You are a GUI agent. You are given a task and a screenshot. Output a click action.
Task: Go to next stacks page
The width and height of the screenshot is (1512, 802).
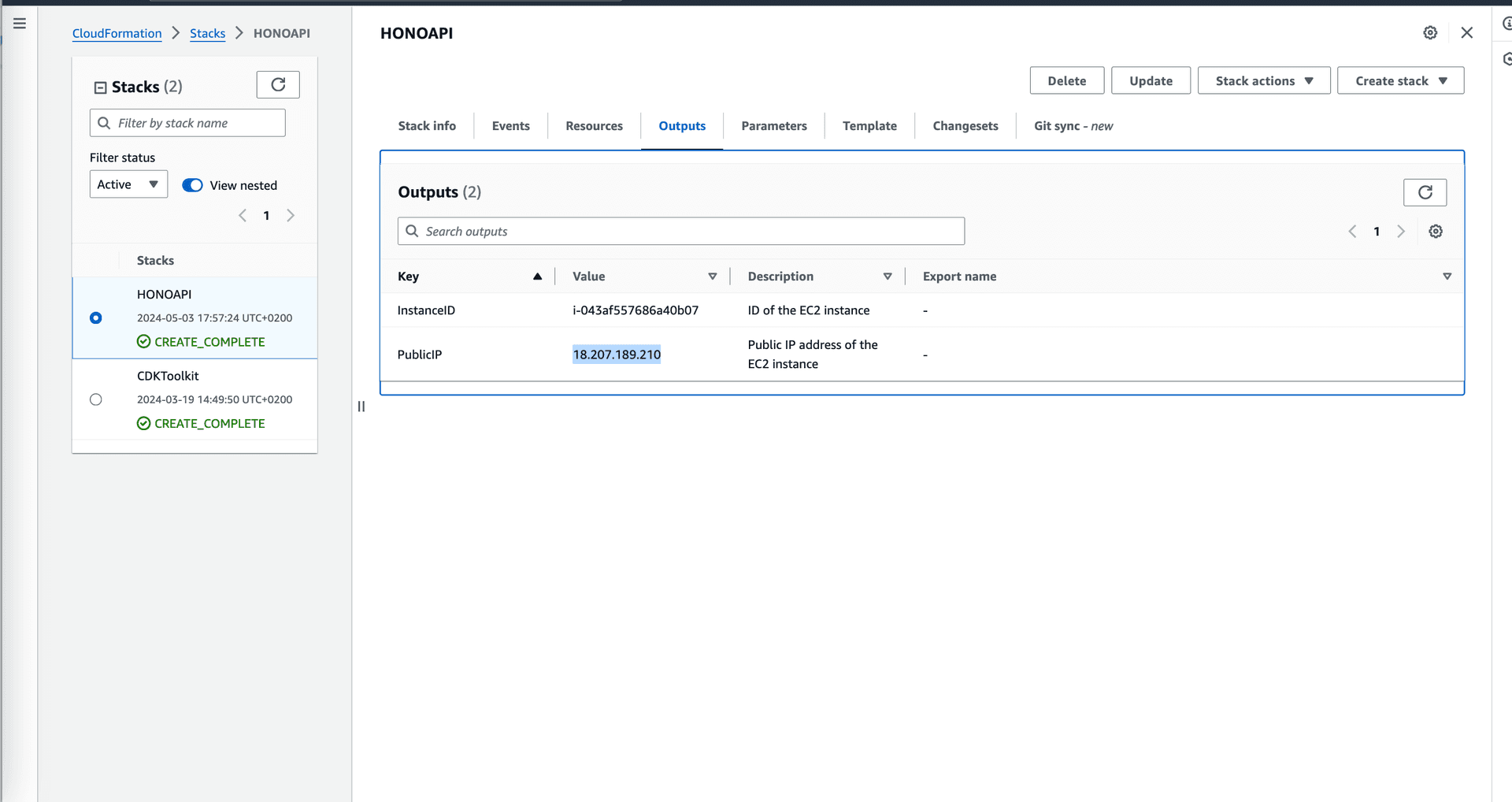(x=291, y=215)
